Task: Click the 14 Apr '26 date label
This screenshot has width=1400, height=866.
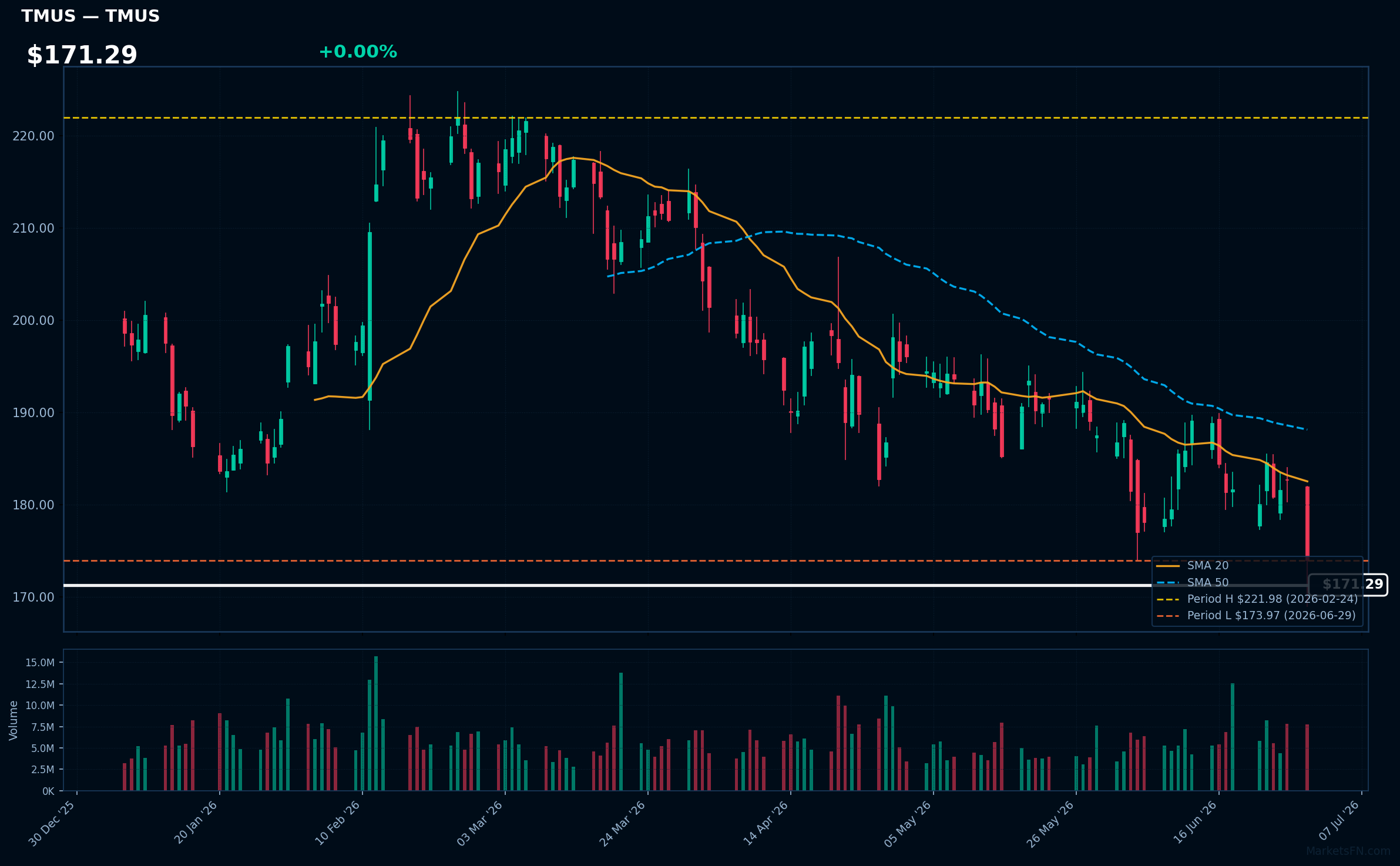Action: pos(766,823)
